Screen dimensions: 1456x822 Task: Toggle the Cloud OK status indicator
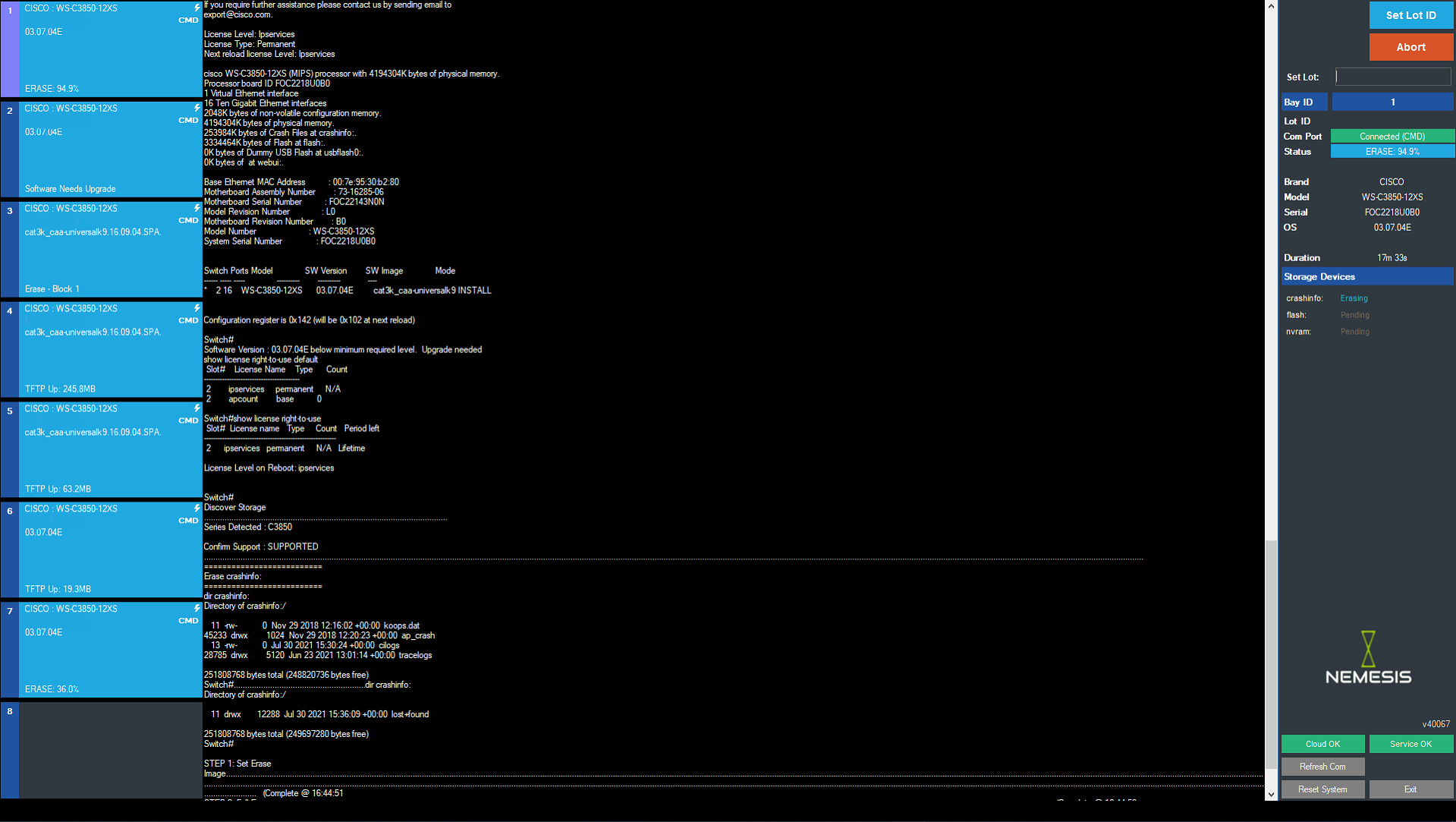(x=1322, y=744)
